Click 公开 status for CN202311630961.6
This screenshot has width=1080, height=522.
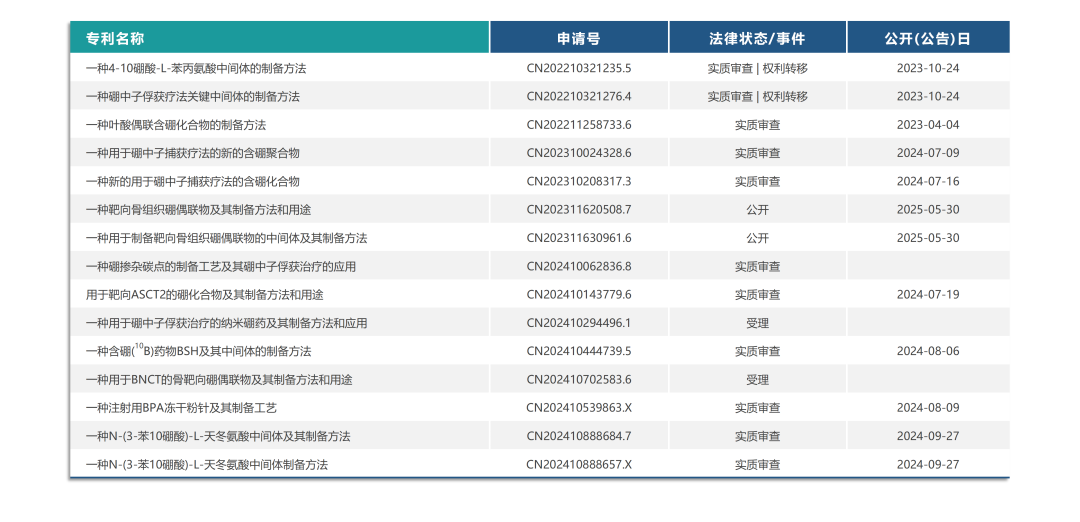coord(758,238)
